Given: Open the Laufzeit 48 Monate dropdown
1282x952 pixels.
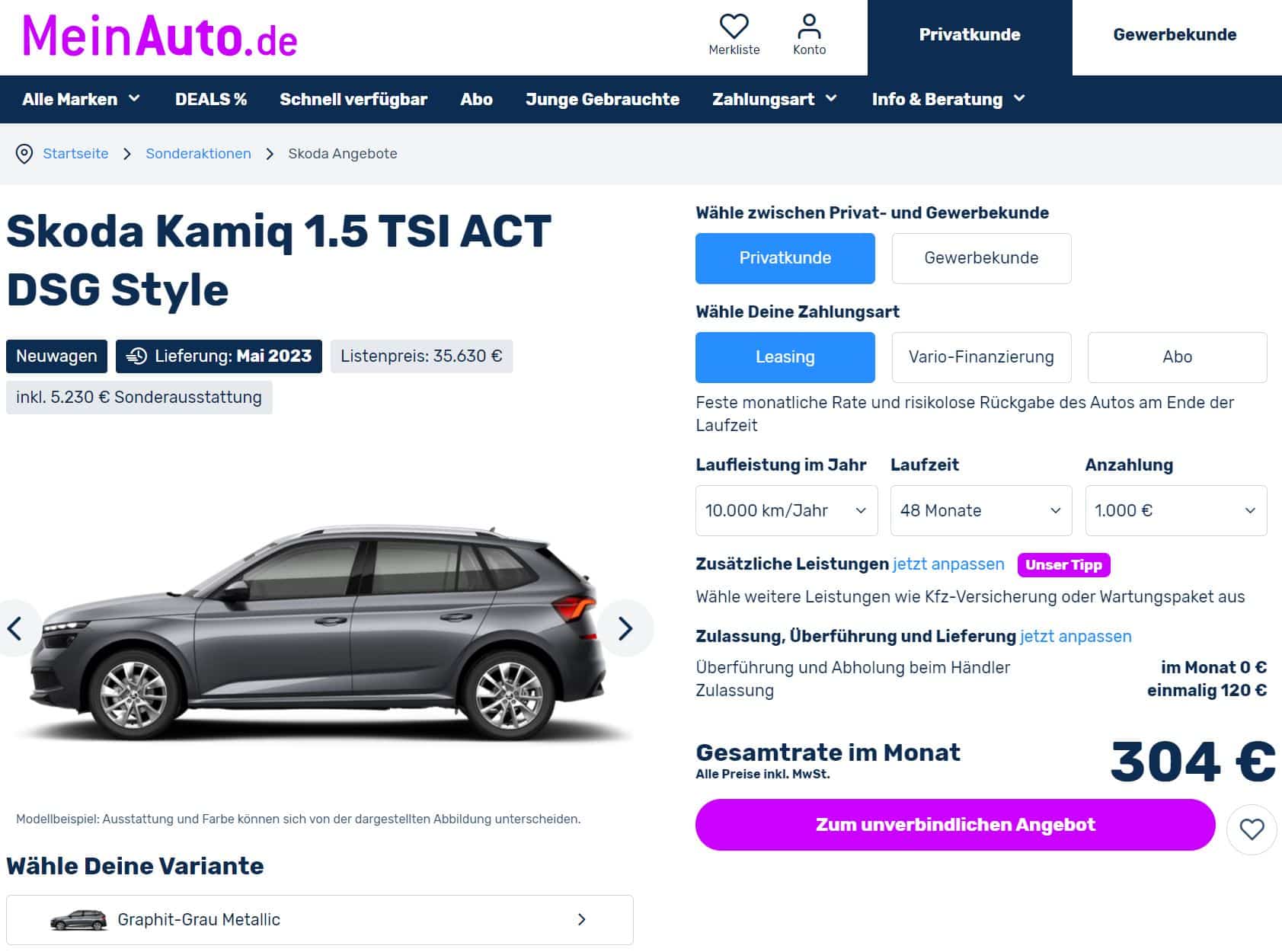Looking at the screenshot, I should [x=981, y=510].
